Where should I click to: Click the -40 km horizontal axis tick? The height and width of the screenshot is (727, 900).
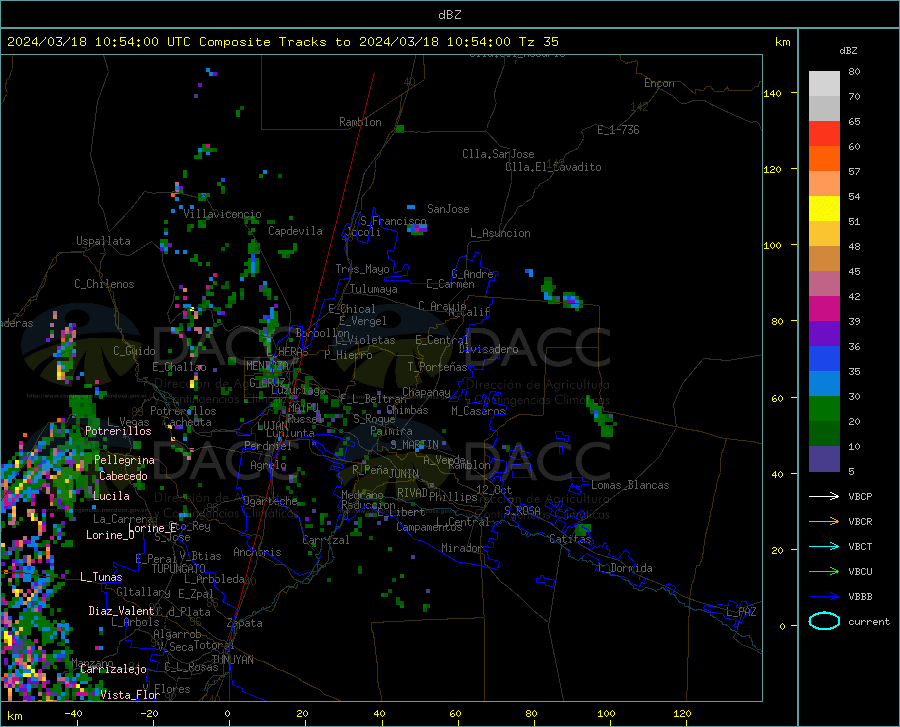coord(73,714)
